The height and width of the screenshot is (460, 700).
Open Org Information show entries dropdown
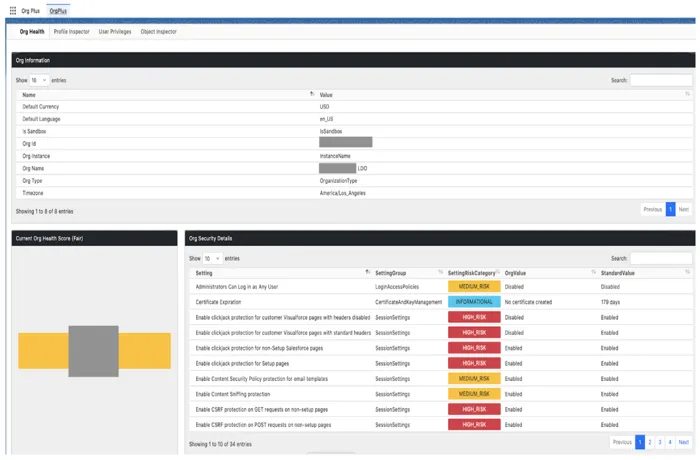39,80
